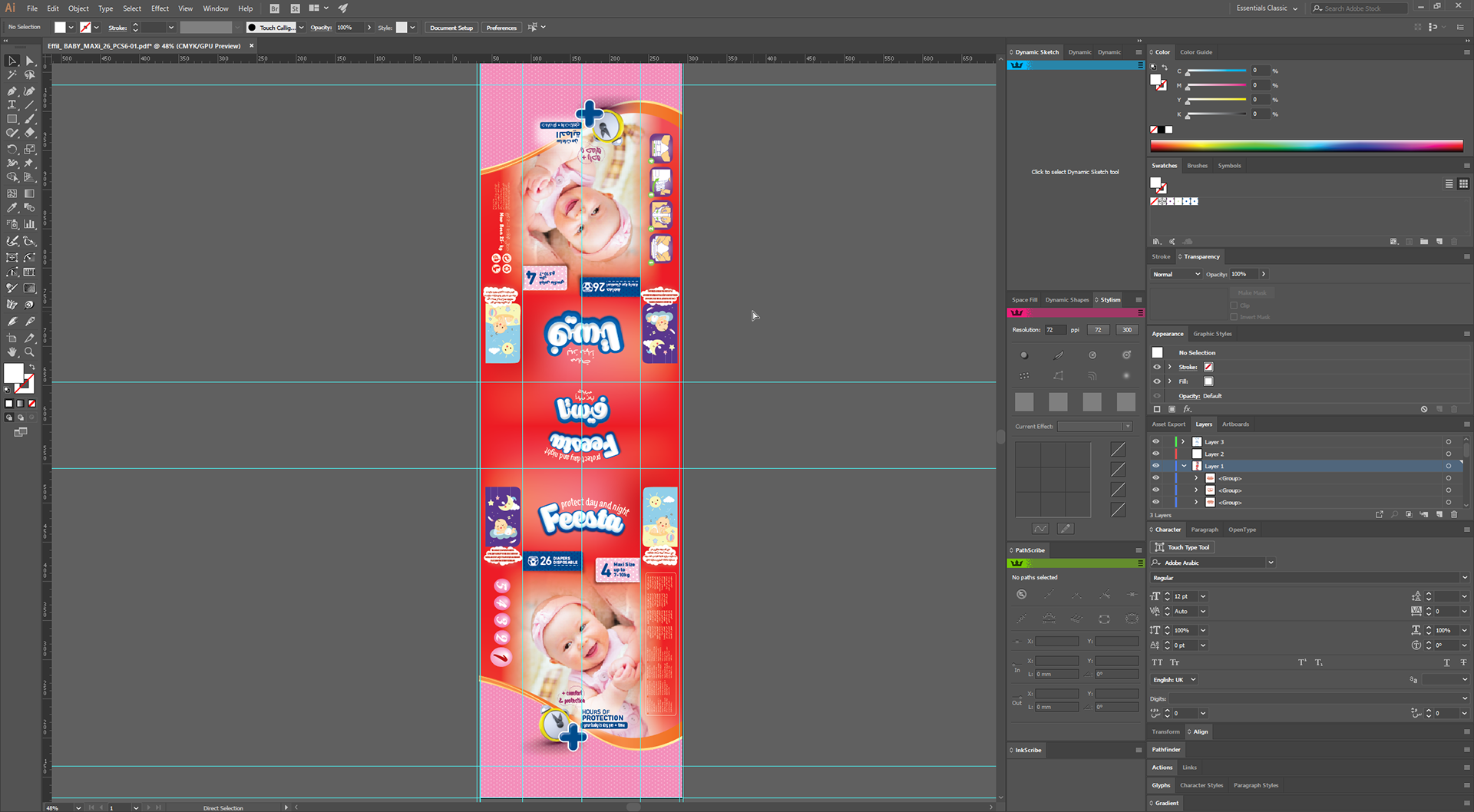Hide Layer 3 visibility eye

pyautogui.click(x=1155, y=442)
